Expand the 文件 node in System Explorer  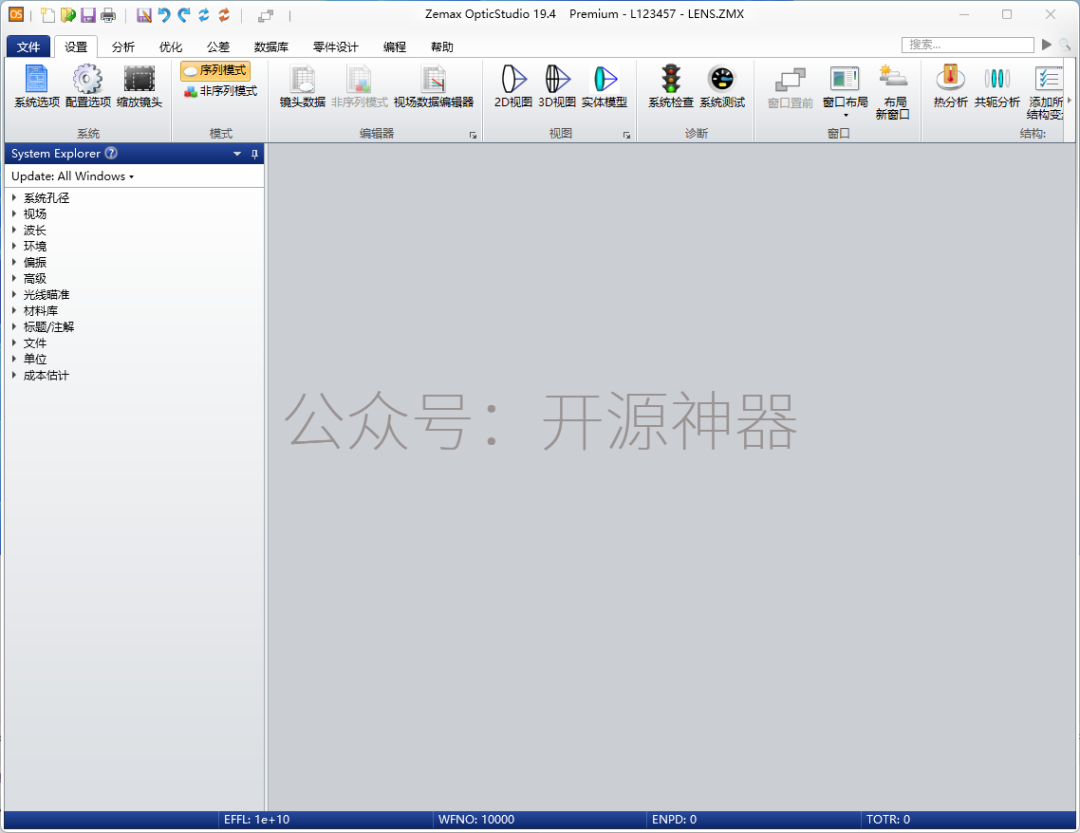14,342
